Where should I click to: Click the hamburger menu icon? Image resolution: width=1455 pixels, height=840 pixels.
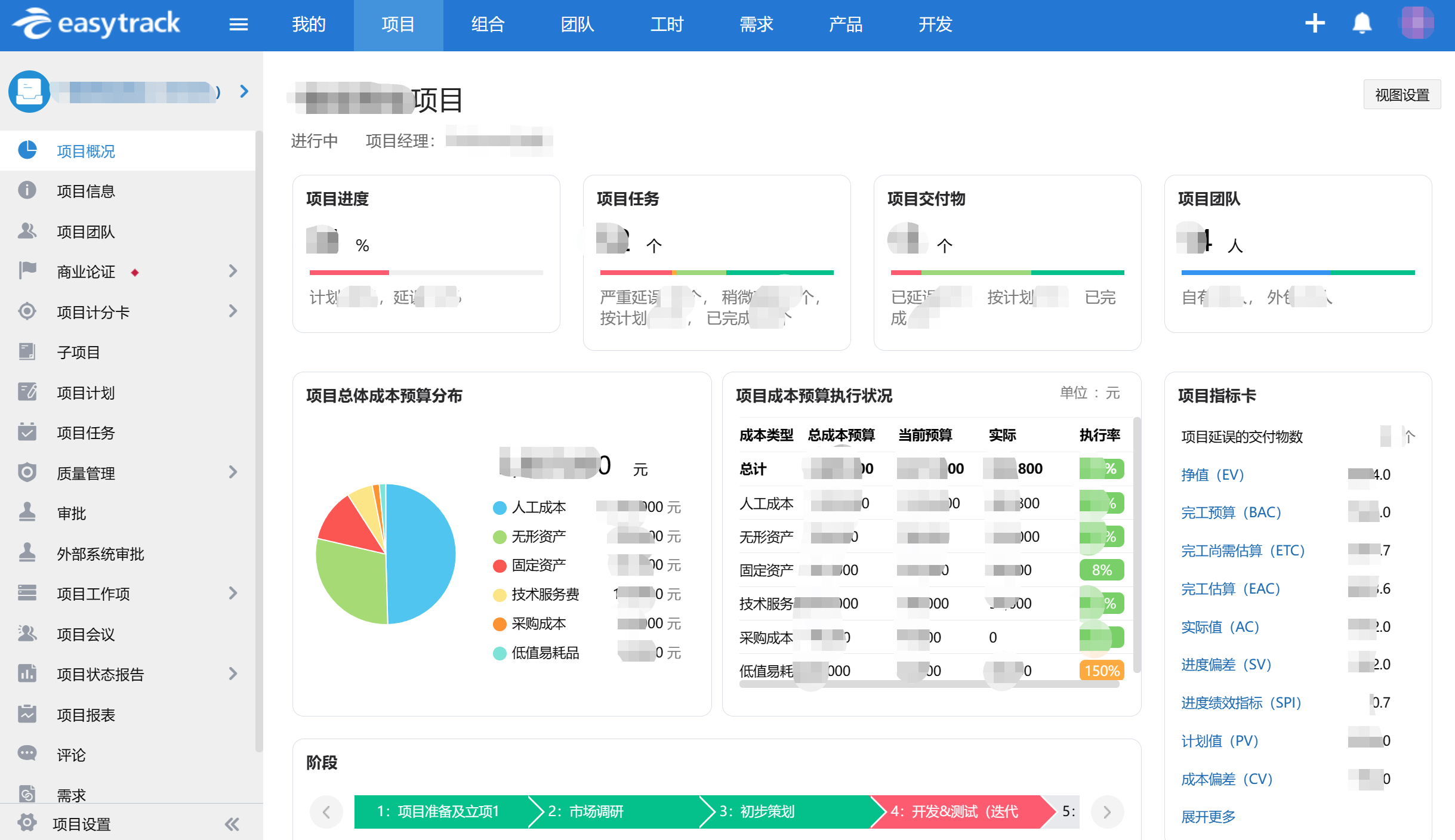tap(238, 24)
